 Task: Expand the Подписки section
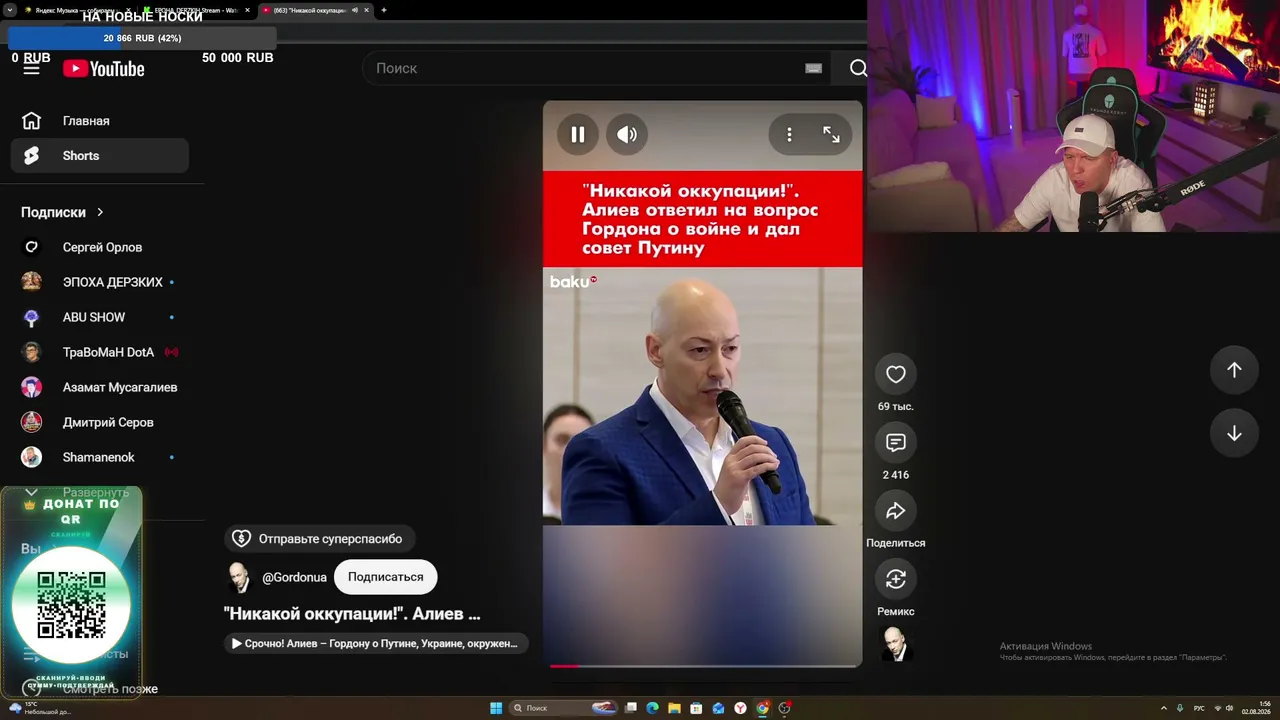[63, 212]
